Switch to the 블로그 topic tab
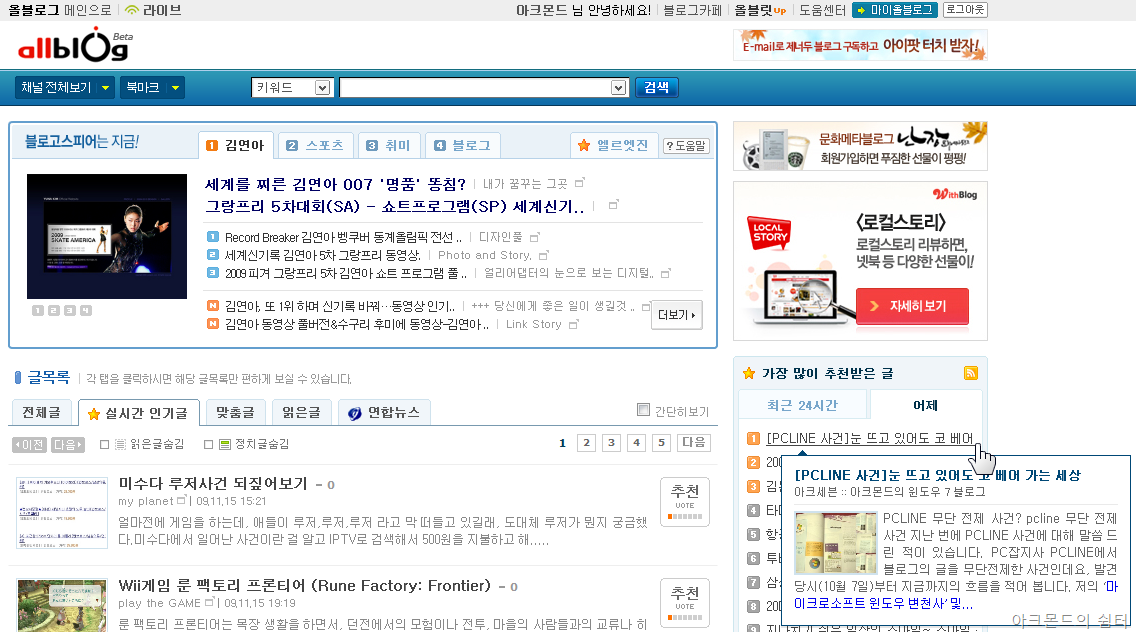The height and width of the screenshot is (632, 1136). point(463,146)
